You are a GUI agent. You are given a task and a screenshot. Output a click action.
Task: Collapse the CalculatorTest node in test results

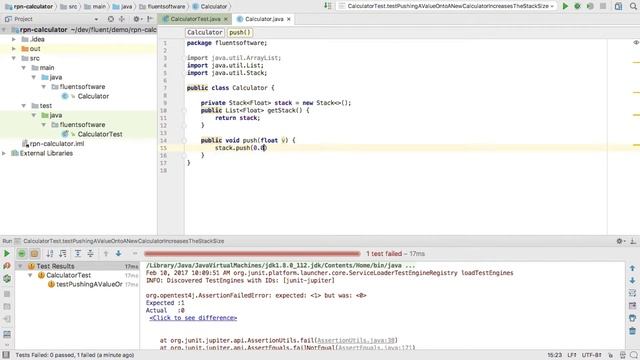[30, 276]
